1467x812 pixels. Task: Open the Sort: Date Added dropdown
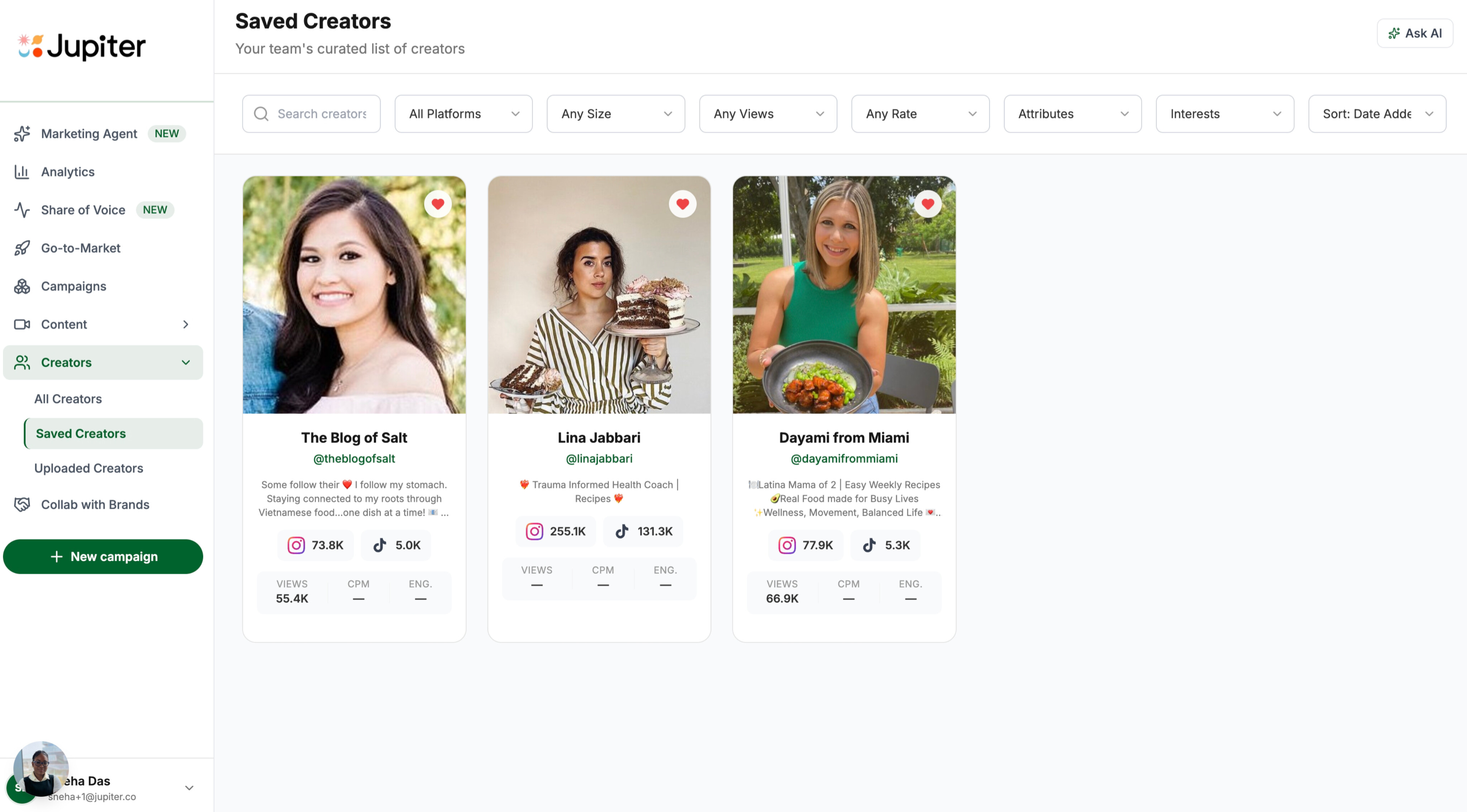[x=1376, y=114]
